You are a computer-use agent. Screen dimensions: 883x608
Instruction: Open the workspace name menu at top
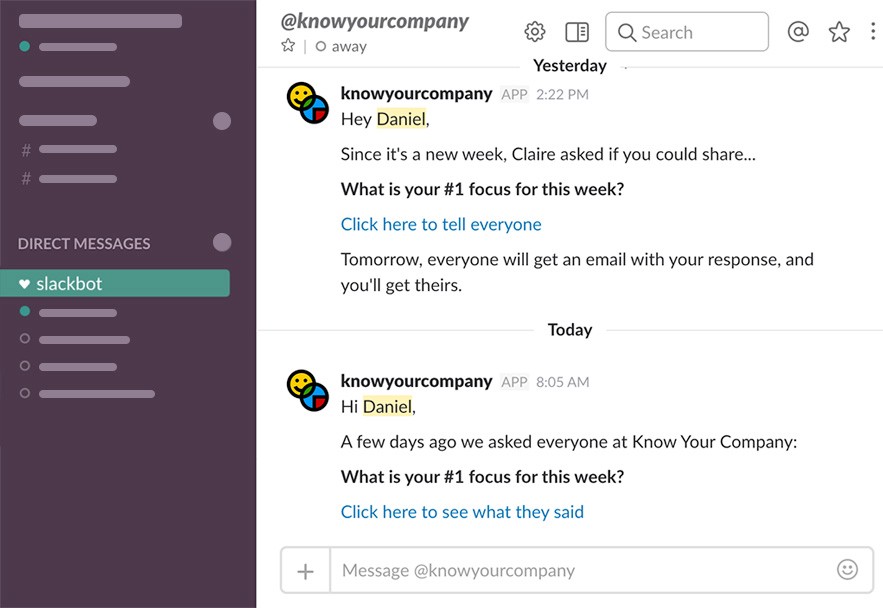click(100, 21)
